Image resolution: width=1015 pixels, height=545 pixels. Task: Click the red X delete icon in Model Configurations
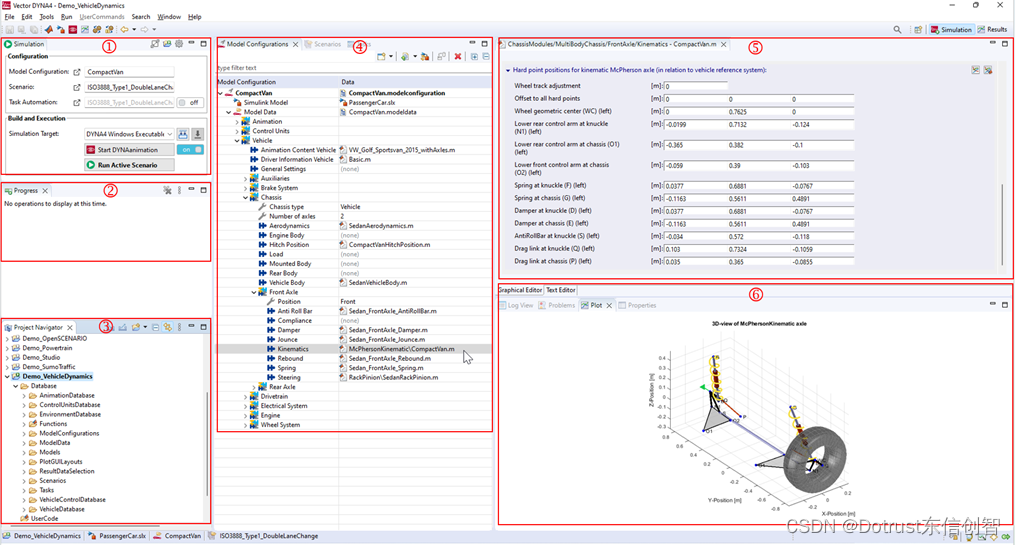click(x=458, y=56)
